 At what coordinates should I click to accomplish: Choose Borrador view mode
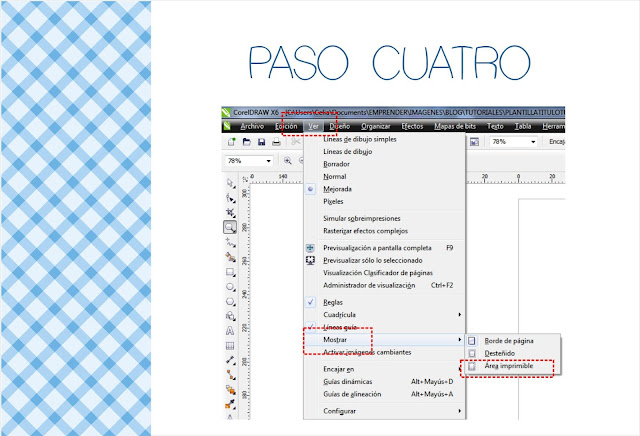tap(336, 164)
